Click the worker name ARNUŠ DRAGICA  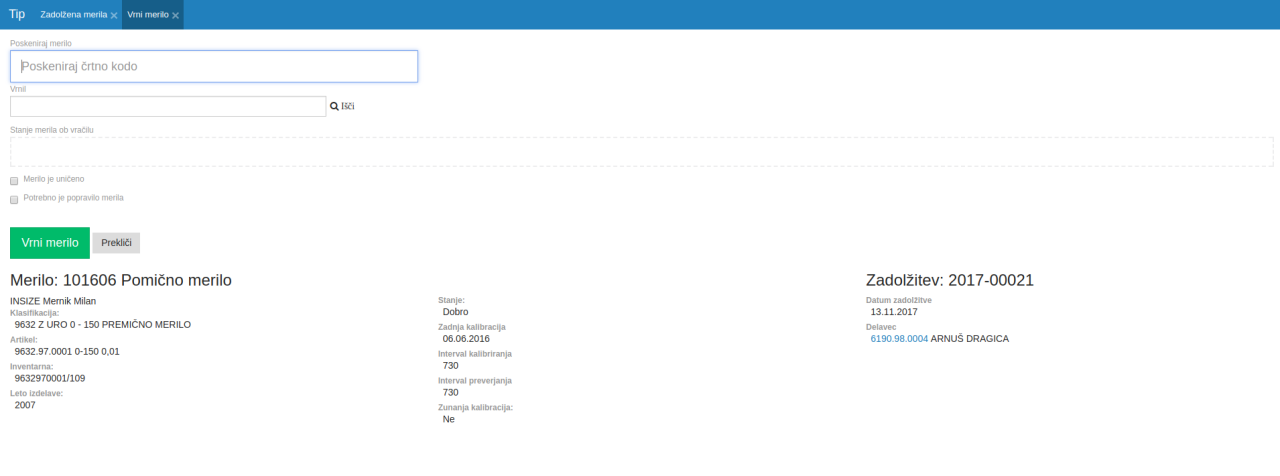(x=970, y=339)
